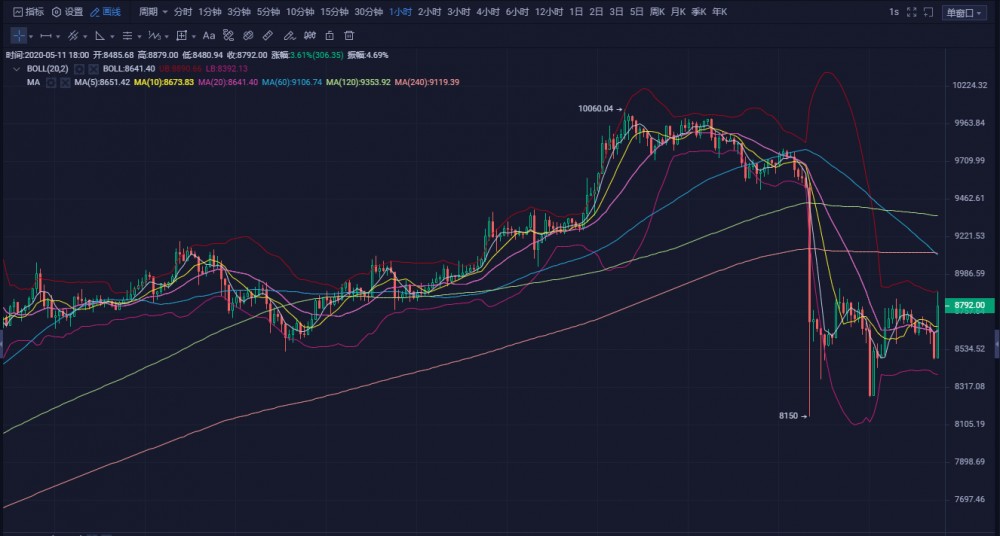Pick the Aa text annotation tool

click(x=209, y=35)
